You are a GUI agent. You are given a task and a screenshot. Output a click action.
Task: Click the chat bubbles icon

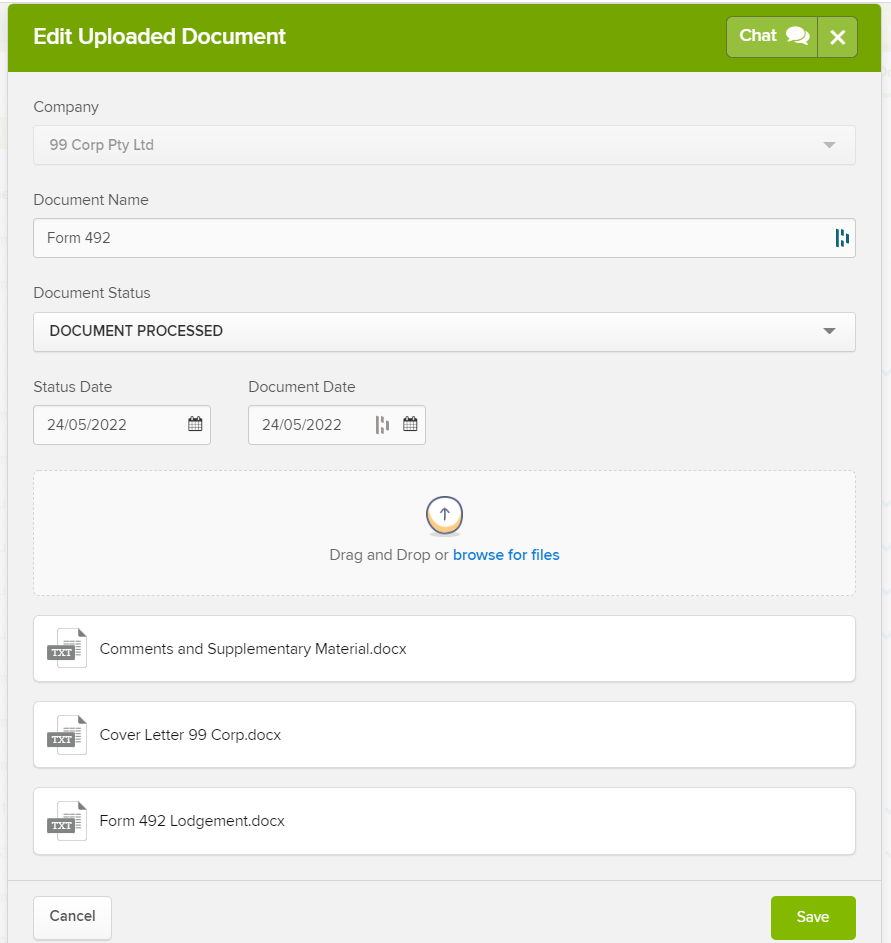click(x=797, y=36)
